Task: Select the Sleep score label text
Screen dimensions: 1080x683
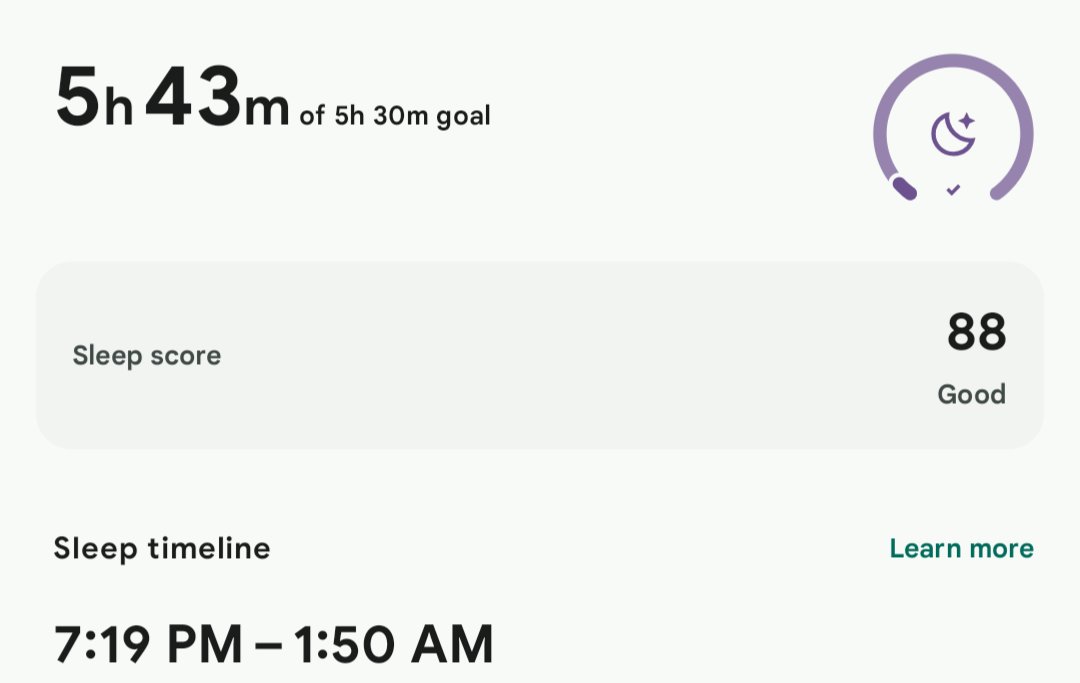Action: pos(147,356)
